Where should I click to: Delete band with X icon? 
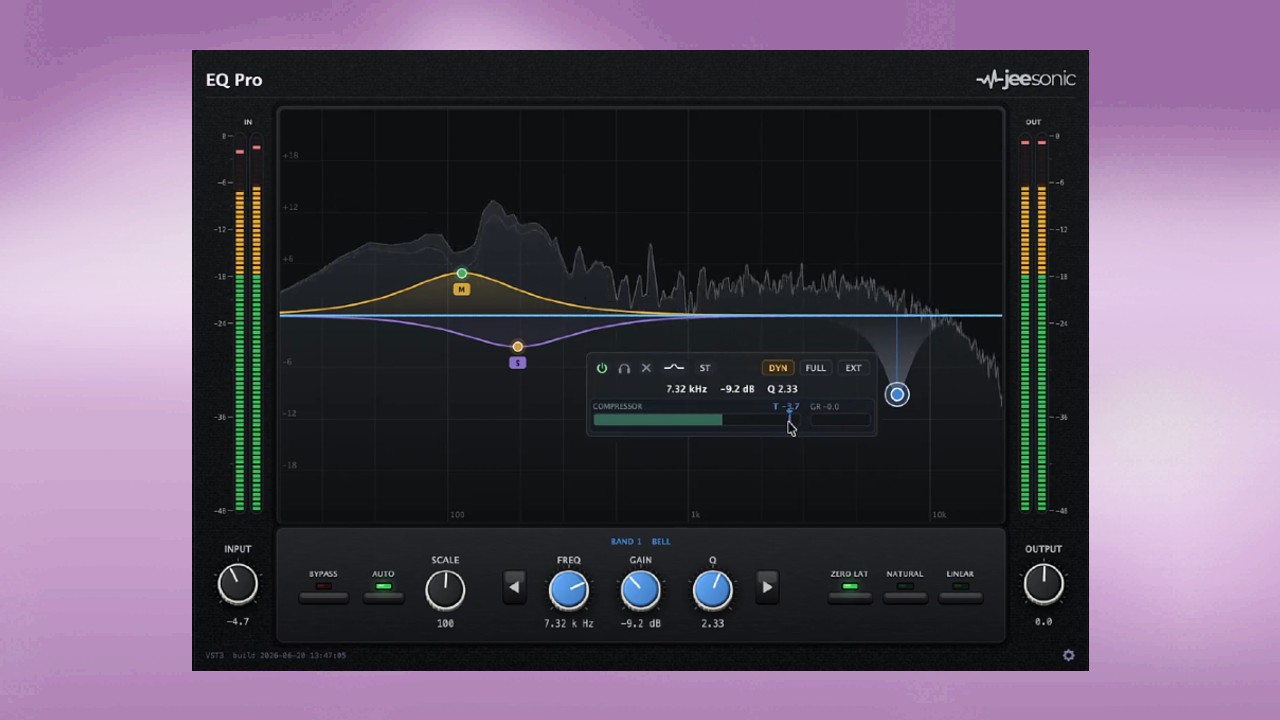646,368
